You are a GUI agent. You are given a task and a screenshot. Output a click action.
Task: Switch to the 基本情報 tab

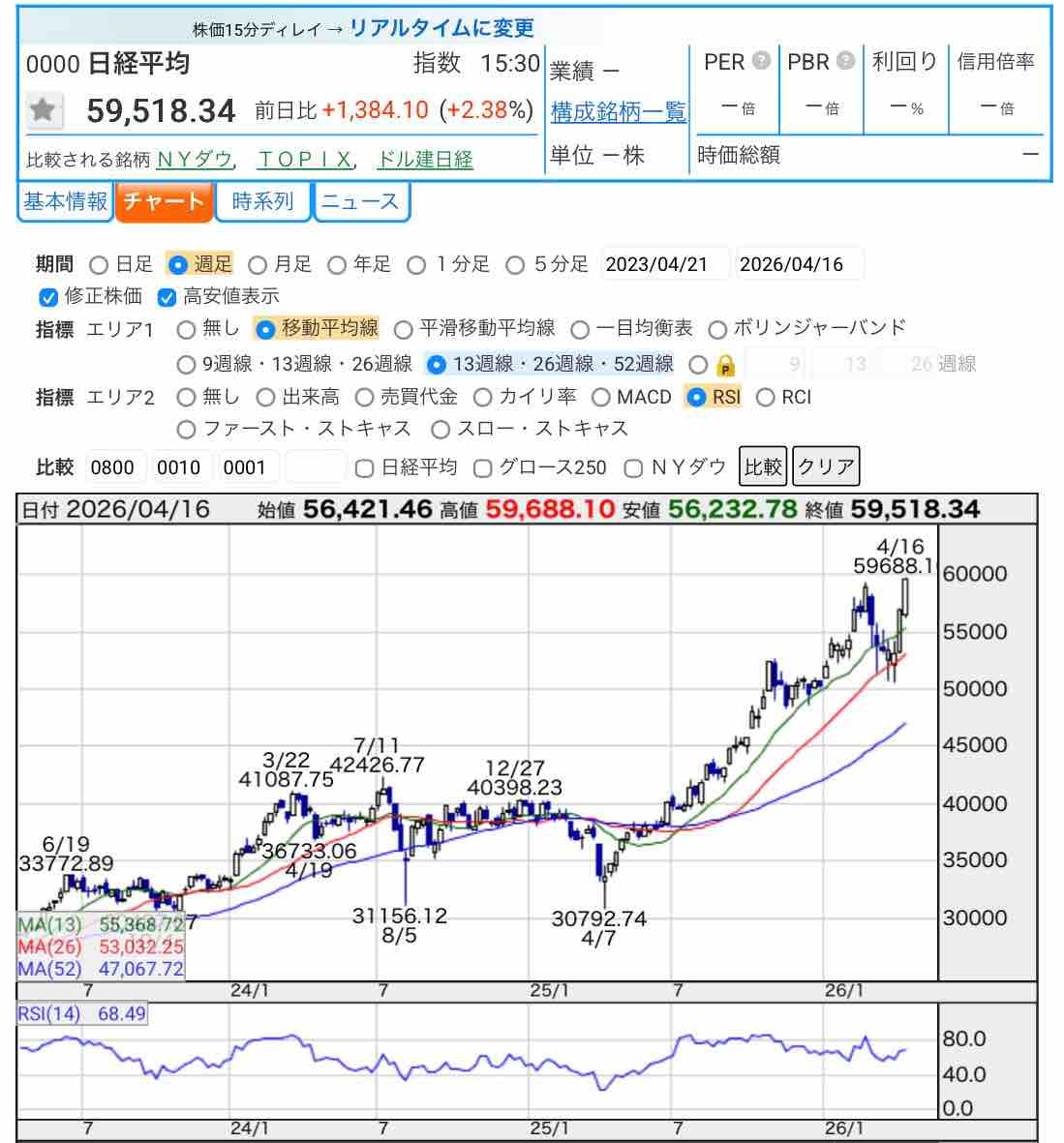click(65, 201)
